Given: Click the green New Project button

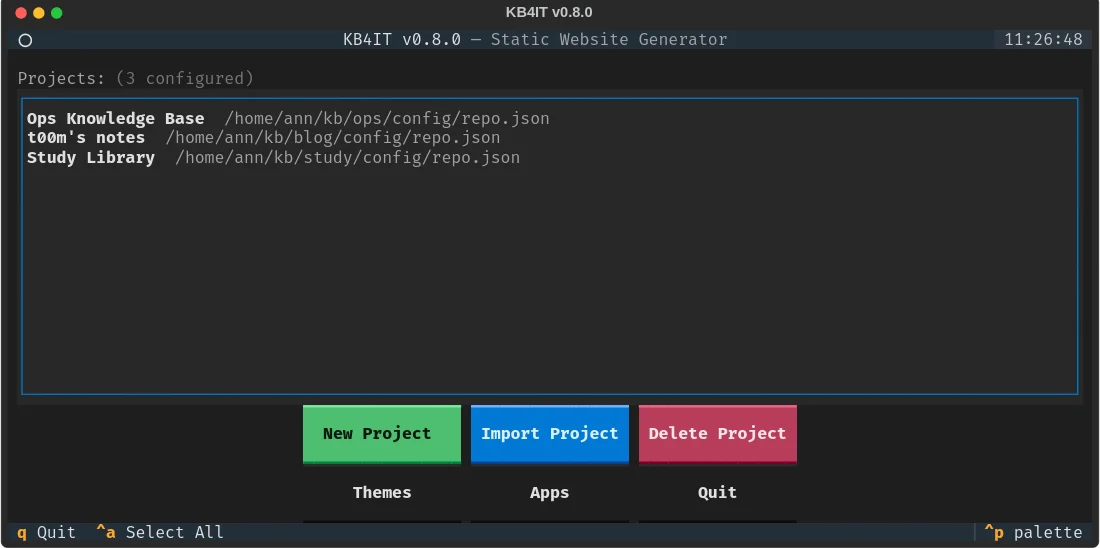Looking at the screenshot, I should (x=382, y=434).
